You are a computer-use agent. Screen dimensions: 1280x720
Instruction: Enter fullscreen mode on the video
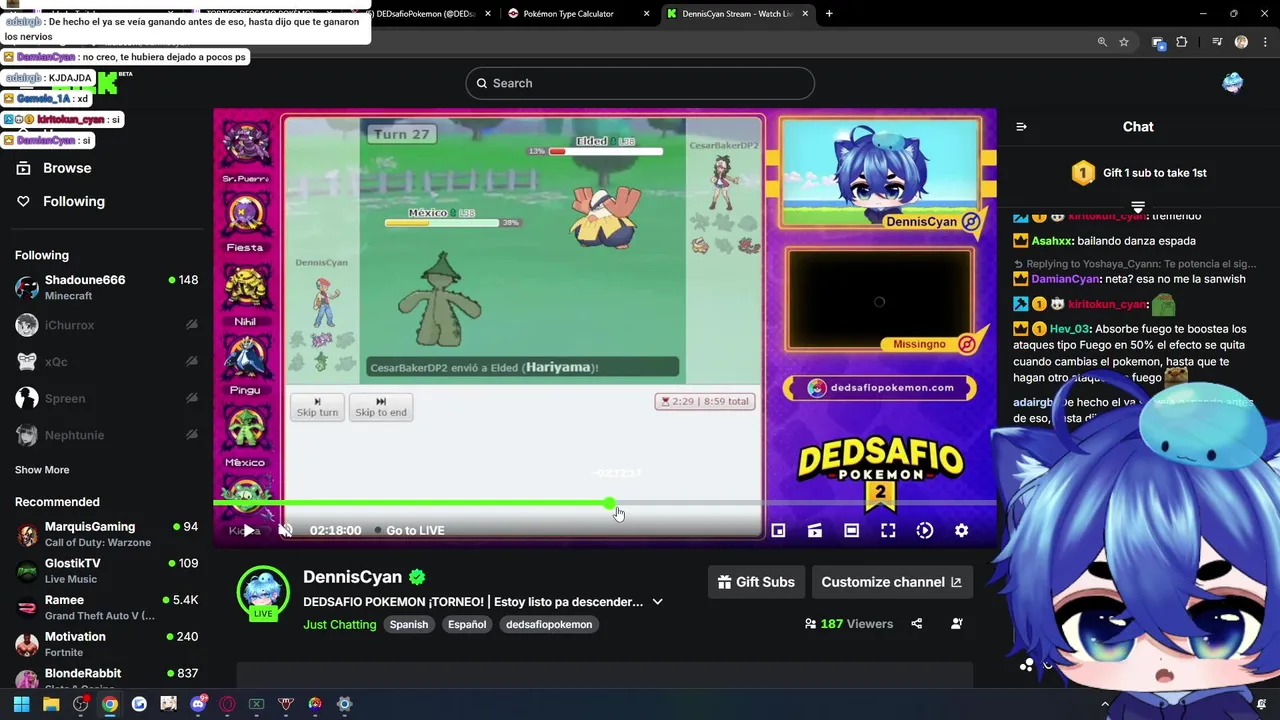pos(888,530)
